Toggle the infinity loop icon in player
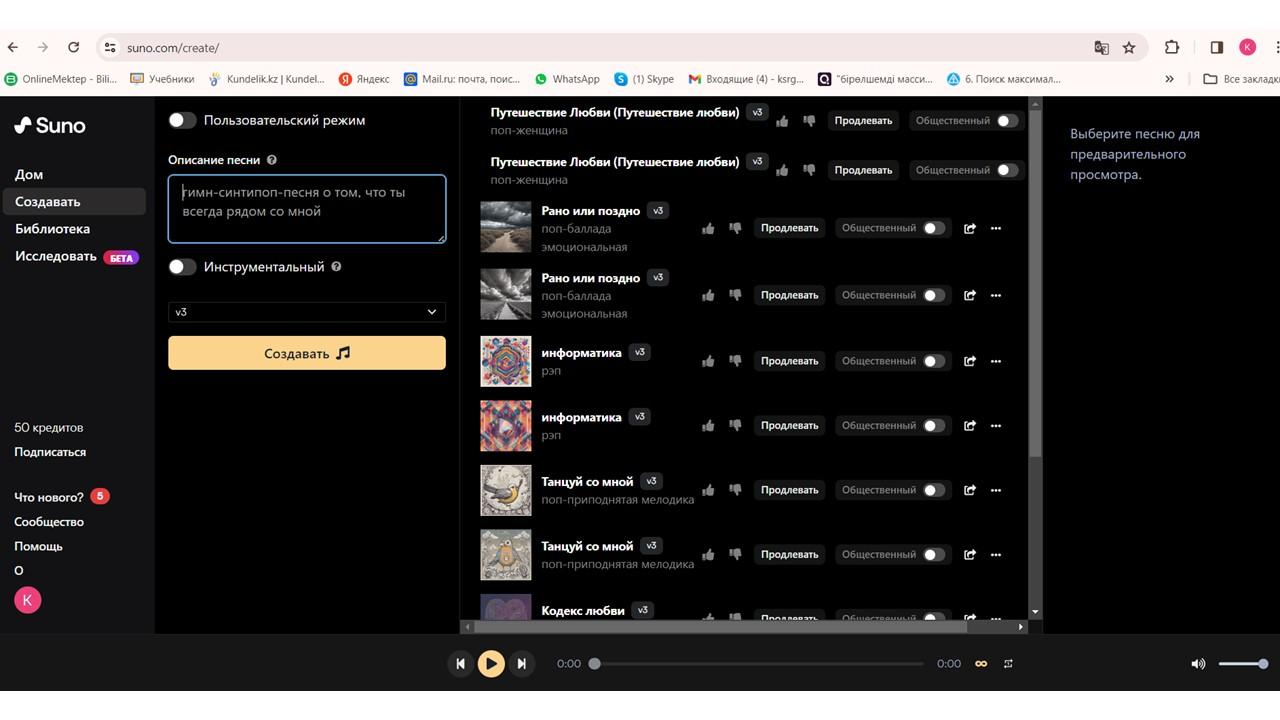This screenshot has height=720, width=1280. [x=981, y=664]
